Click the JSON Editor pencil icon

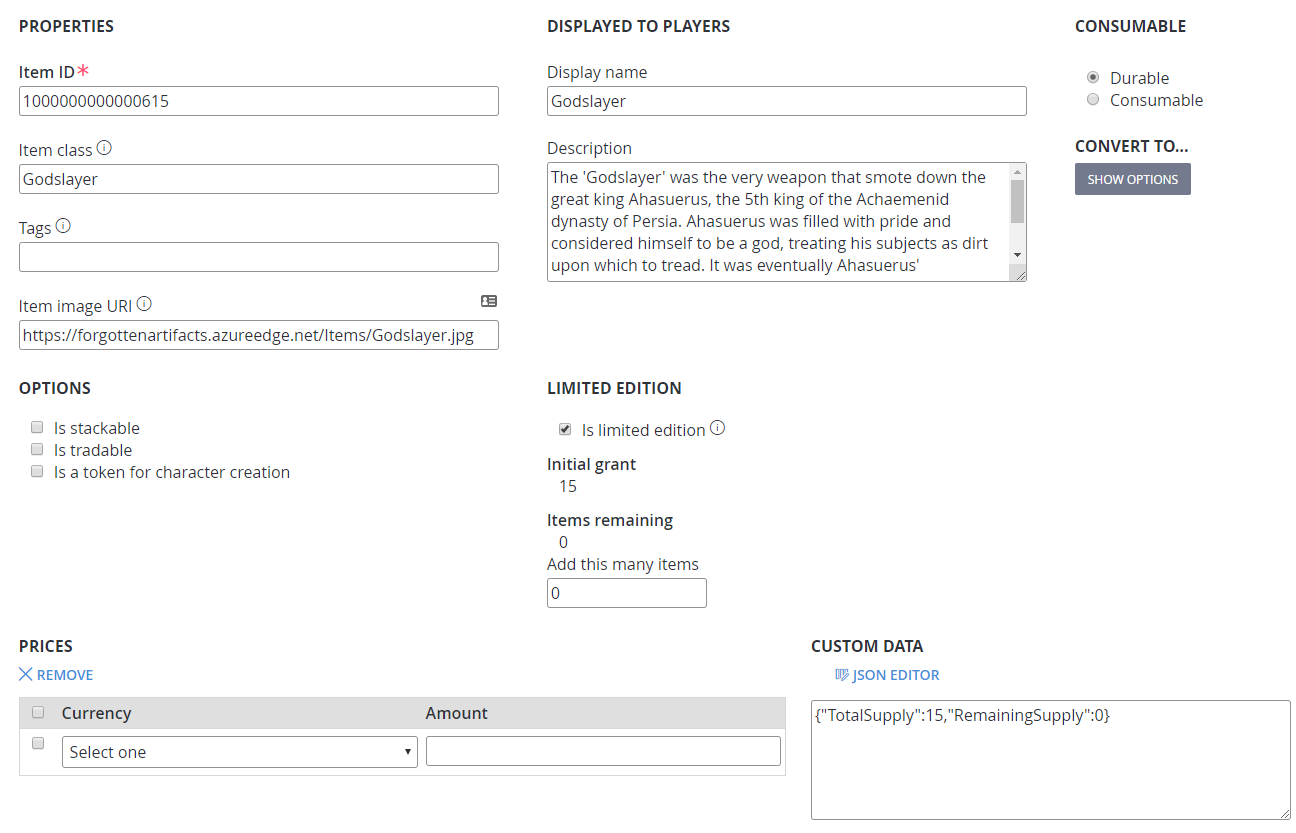coord(842,675)
